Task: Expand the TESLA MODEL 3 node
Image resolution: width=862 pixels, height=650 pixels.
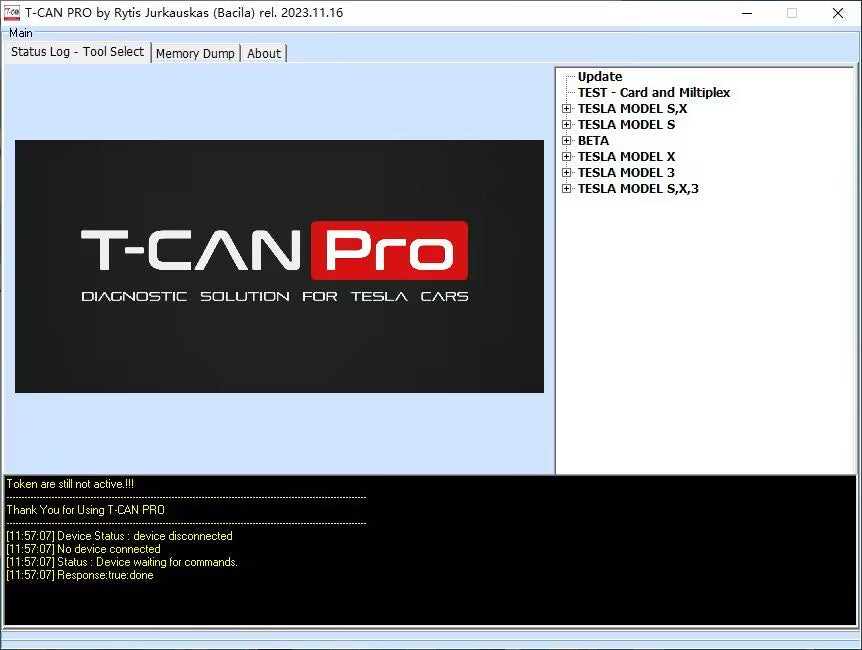Action: [566, 173]
